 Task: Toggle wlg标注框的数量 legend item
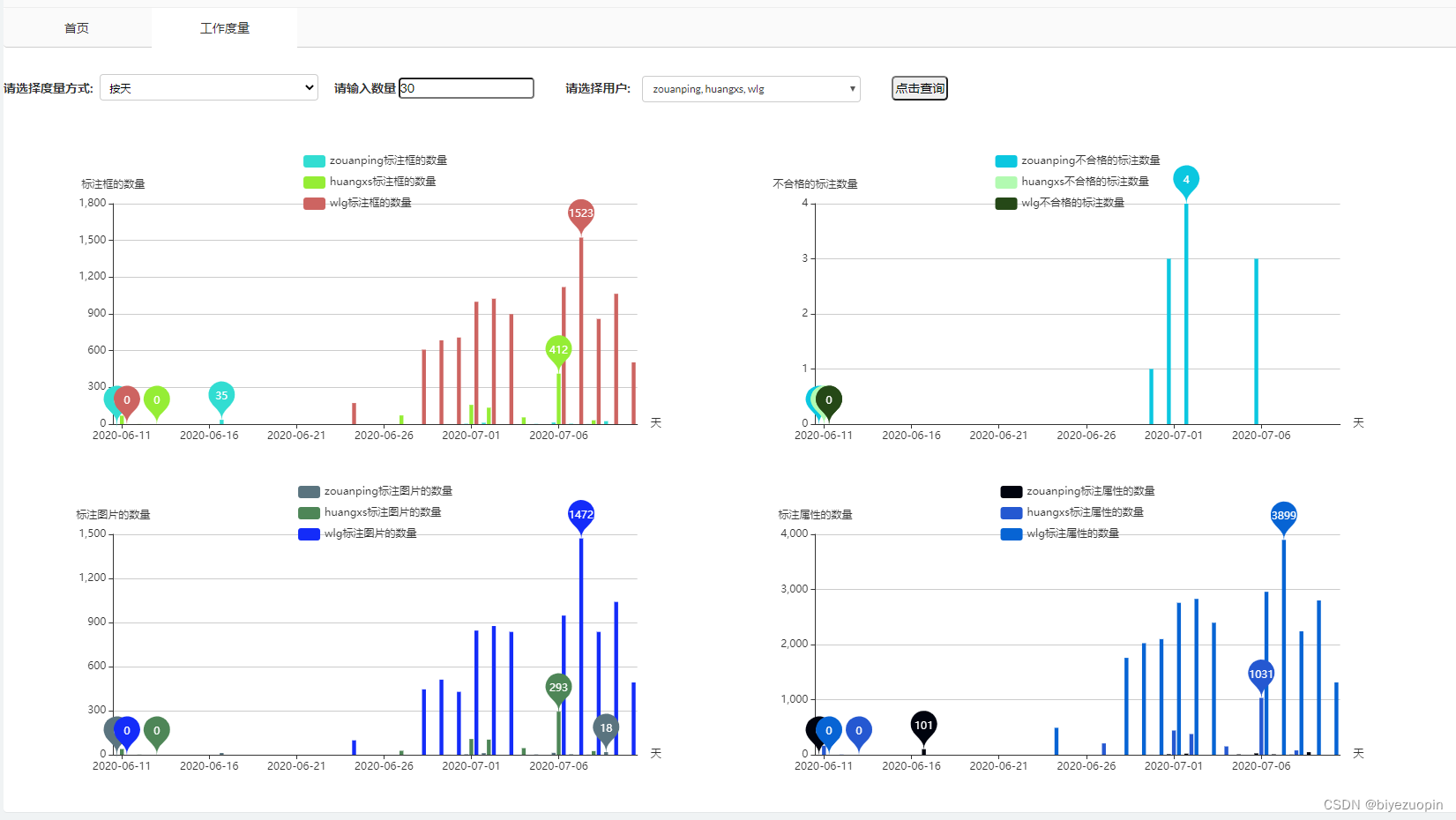pyautogui.click(x=358, y=203)
